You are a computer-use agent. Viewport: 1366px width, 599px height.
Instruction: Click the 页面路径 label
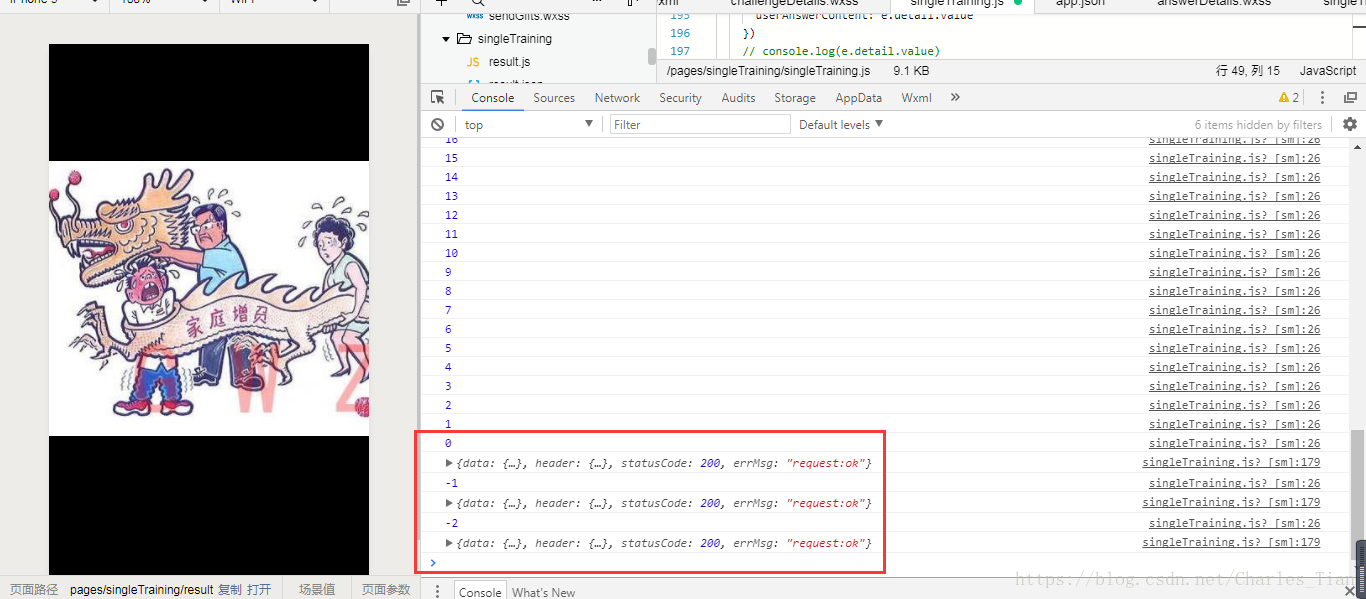34,590
